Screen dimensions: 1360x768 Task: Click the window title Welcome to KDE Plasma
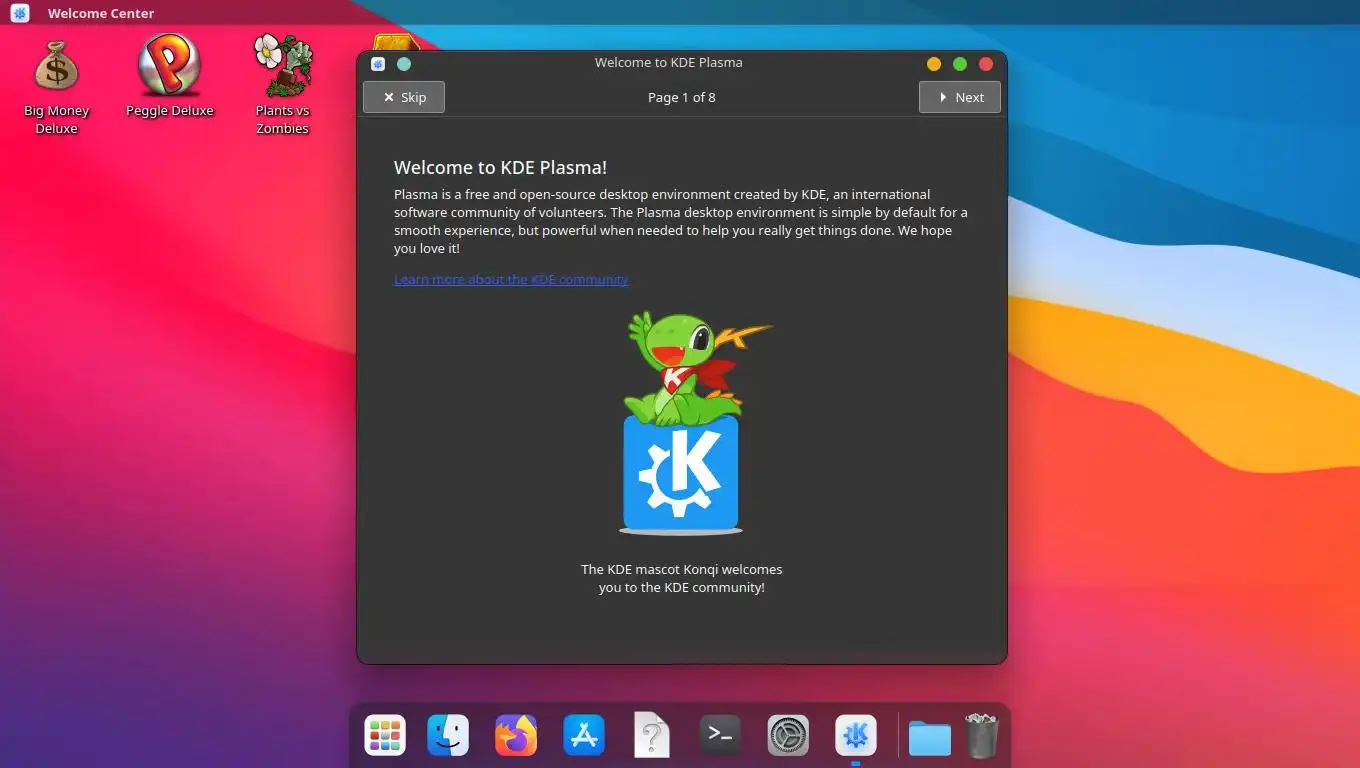coord(669,62)
